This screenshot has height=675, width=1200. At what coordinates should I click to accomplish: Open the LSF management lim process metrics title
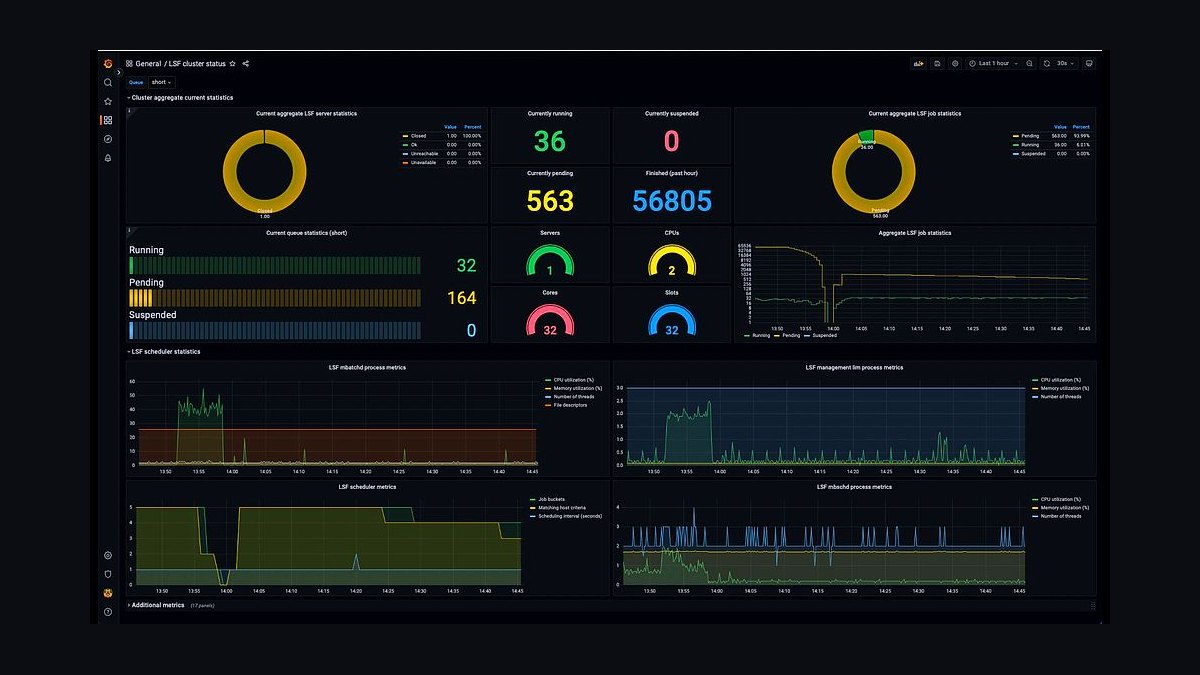pyautogui.click(x=854, y=367)
